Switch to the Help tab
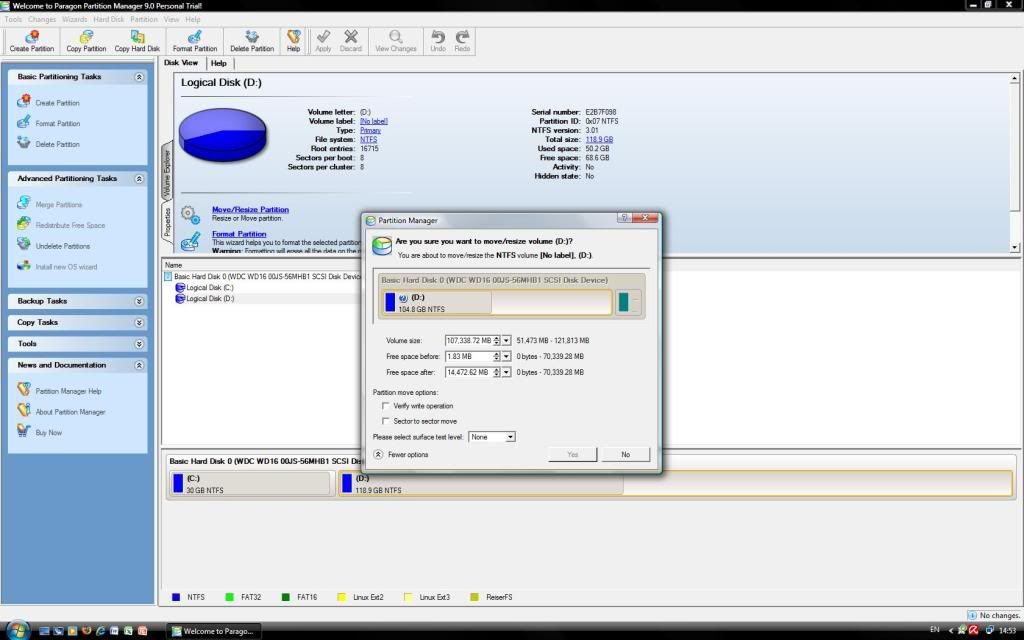Screen dimensions: 1024x640 [219, 63]
